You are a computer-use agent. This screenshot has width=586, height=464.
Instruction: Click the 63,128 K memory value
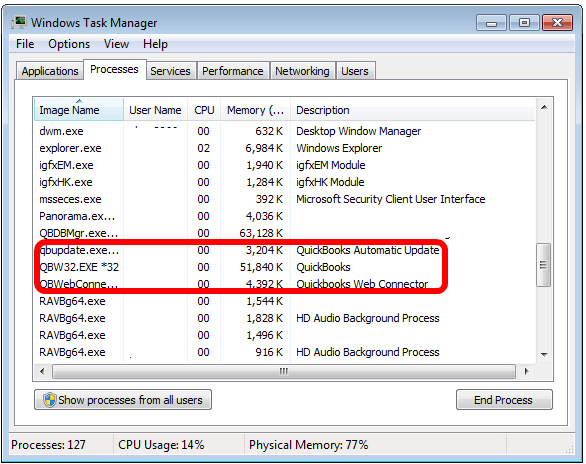click(261, 233)
